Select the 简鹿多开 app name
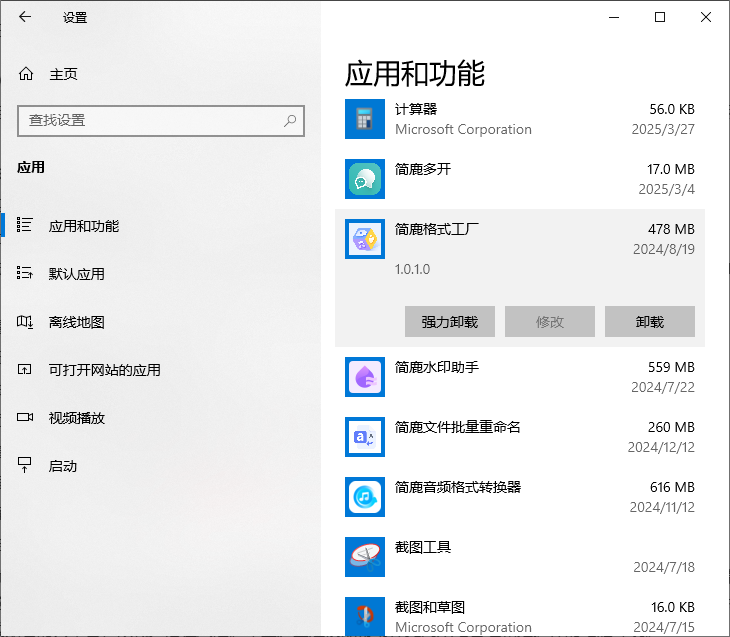The width and height of the screenshot is (730, 637). pos(423,169)
